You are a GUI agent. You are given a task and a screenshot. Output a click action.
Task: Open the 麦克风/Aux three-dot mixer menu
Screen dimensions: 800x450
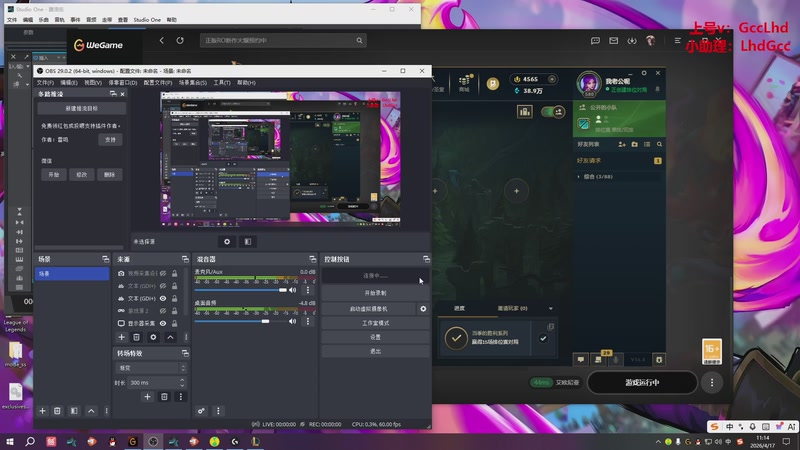[x=308, y=290]
